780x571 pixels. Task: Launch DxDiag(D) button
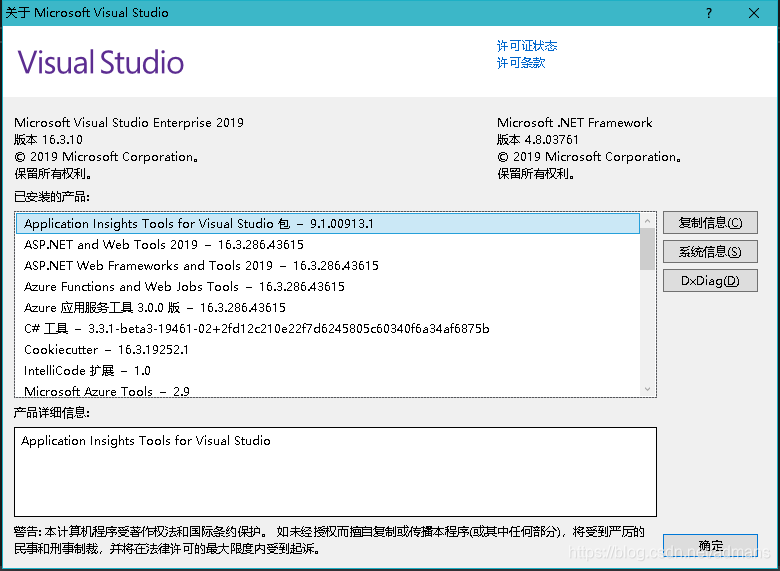[710, 281]
